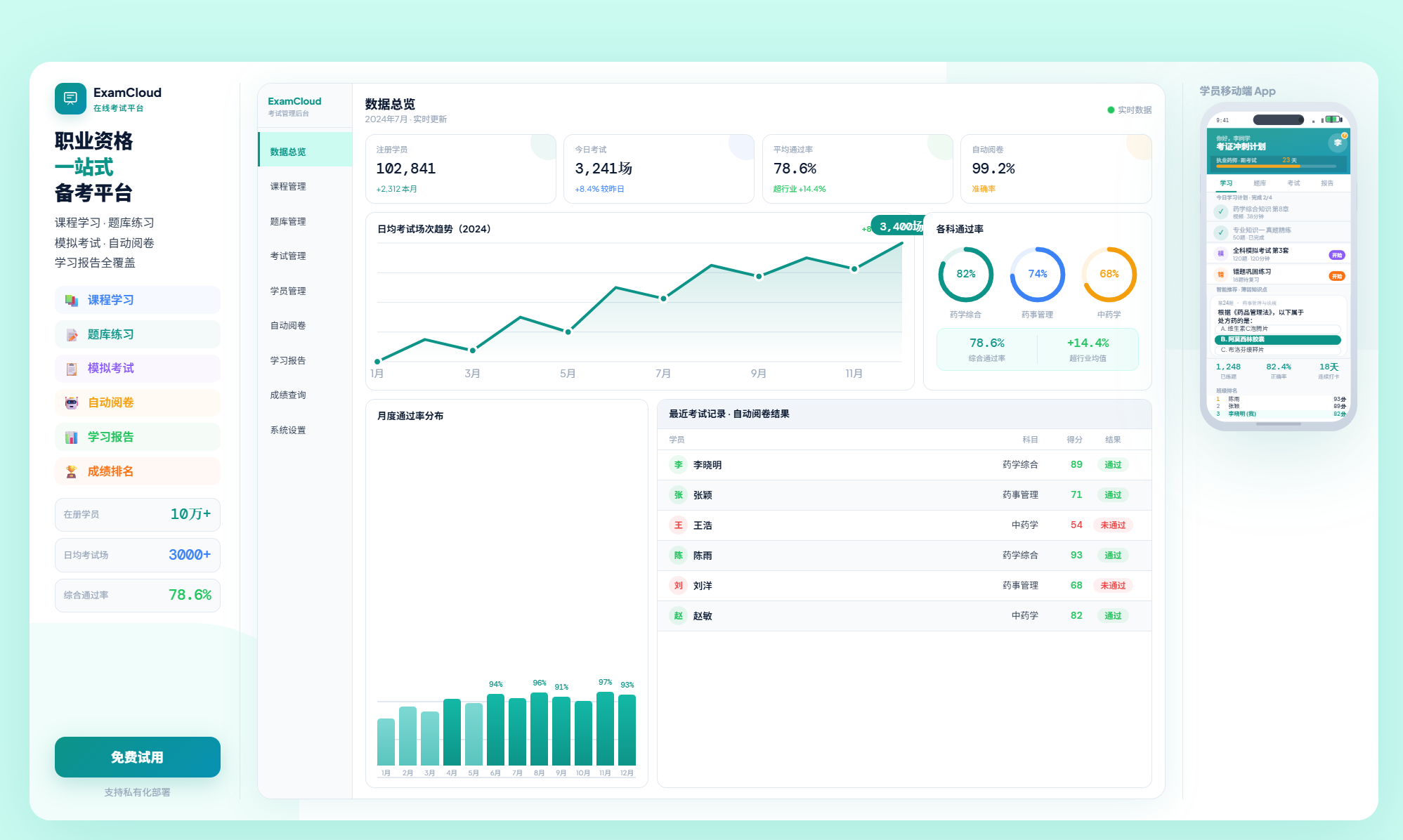Select answer option C. 布洛芬缓释片
Image resolution: width=1403 pixels, height=840 pixels.
click(1278, 350)
